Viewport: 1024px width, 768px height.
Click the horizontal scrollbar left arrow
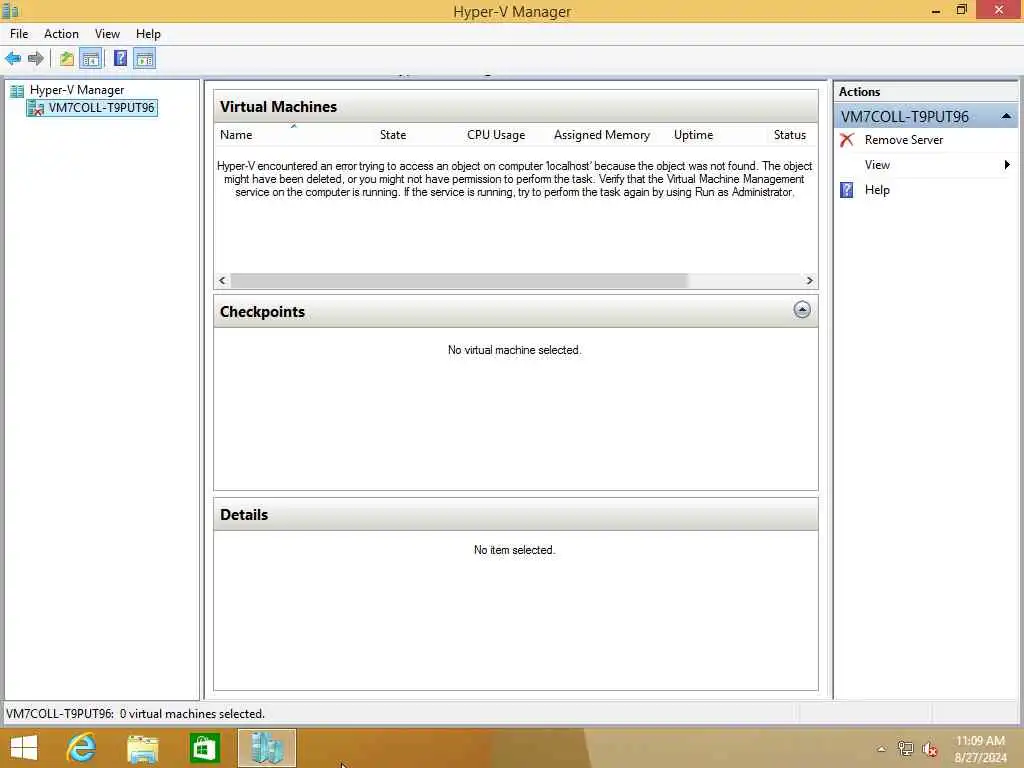(x=223, y=281)
